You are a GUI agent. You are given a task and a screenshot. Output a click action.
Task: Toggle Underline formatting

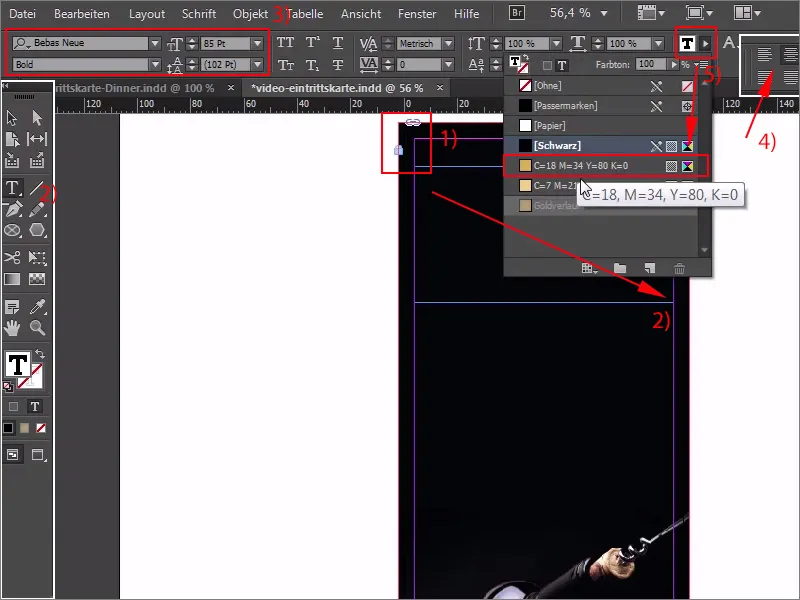[x=338, y=43]
